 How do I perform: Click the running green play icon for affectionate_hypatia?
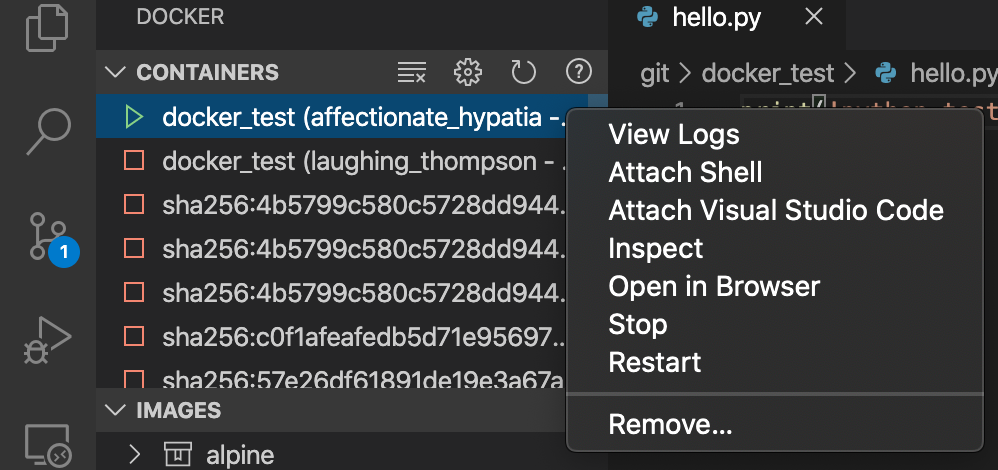tap(134, 117)
